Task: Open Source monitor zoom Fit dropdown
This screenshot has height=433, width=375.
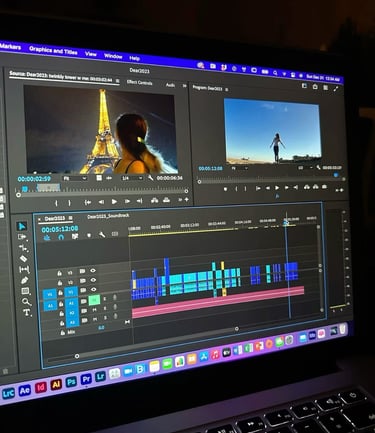Action: [75, 179]
